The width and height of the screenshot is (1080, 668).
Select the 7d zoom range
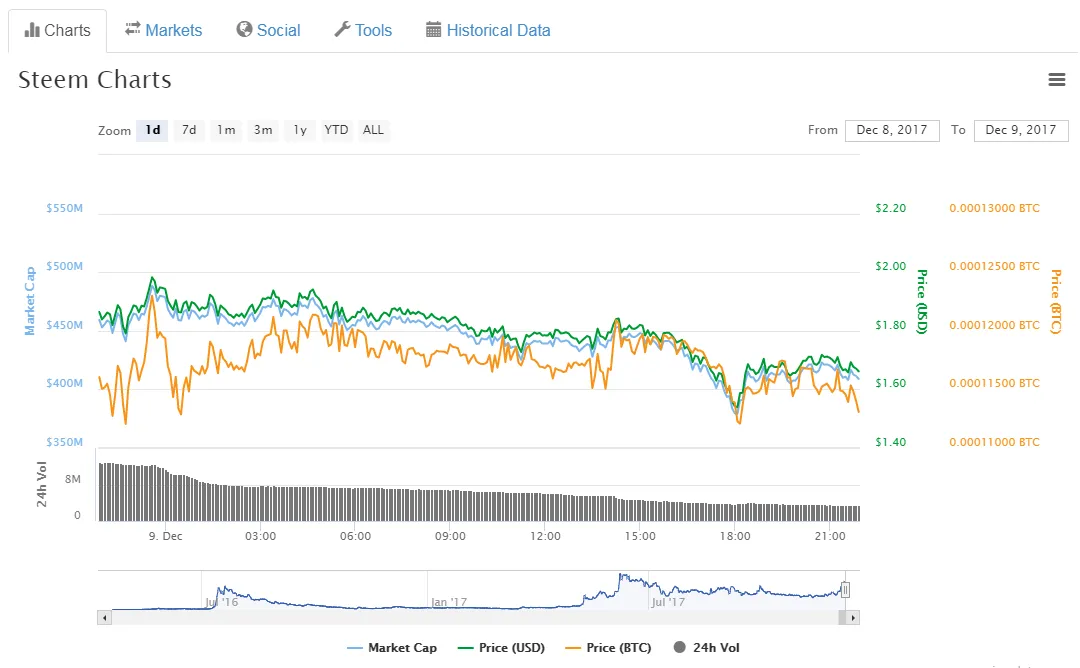tap(189, 130)
